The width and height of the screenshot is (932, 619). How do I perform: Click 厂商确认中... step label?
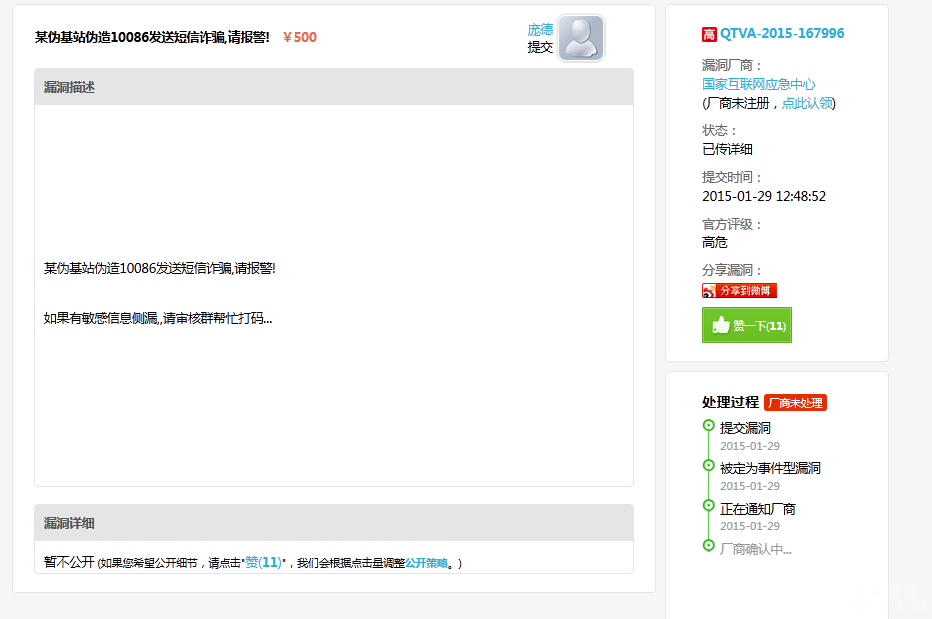click(x=755, y=549)
